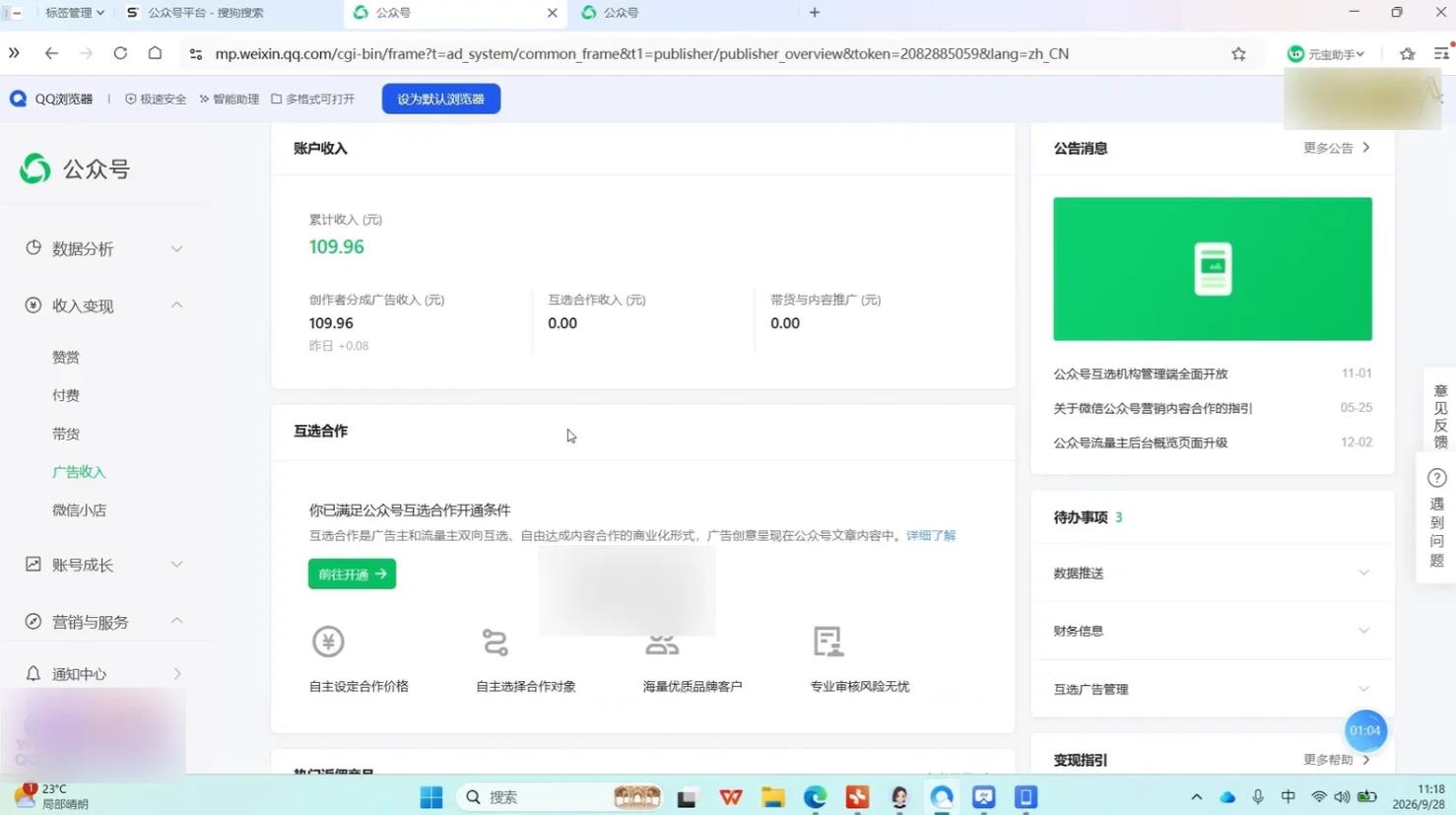Image resolution: width=1456 pixels, height=815 pixels.
Task: Open announcement 公众号互选机构管理端全面开放
Action: tap(1140, 374)
